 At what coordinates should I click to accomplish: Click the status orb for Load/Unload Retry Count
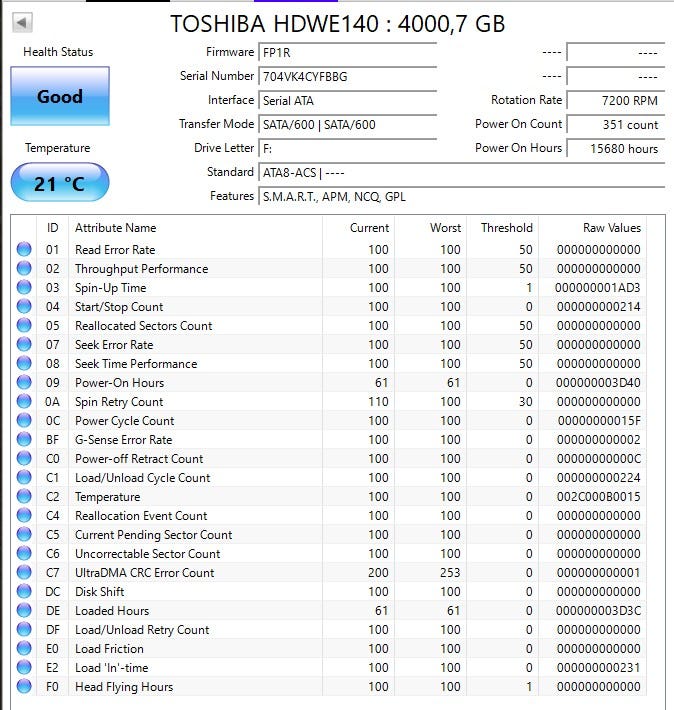pyautogui.click(x=24, y=629)
